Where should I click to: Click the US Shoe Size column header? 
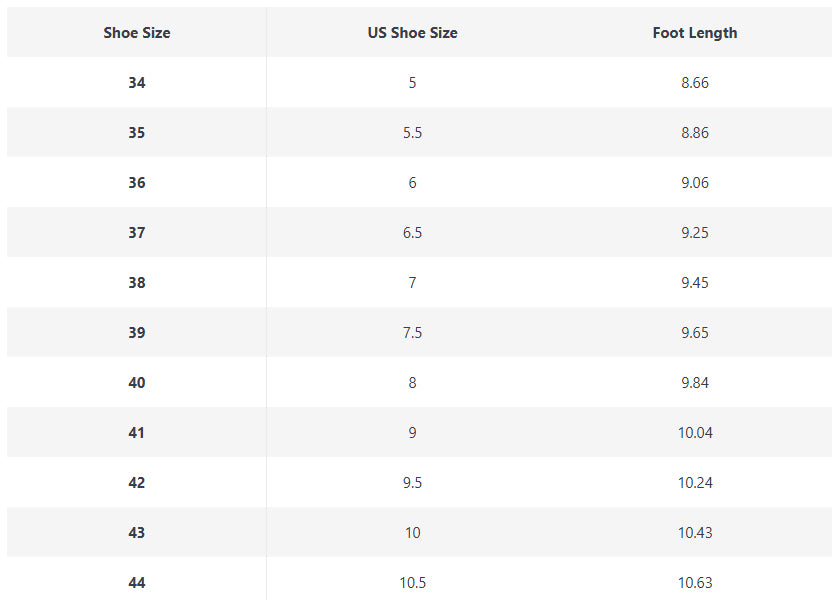[x=412, y=33]
